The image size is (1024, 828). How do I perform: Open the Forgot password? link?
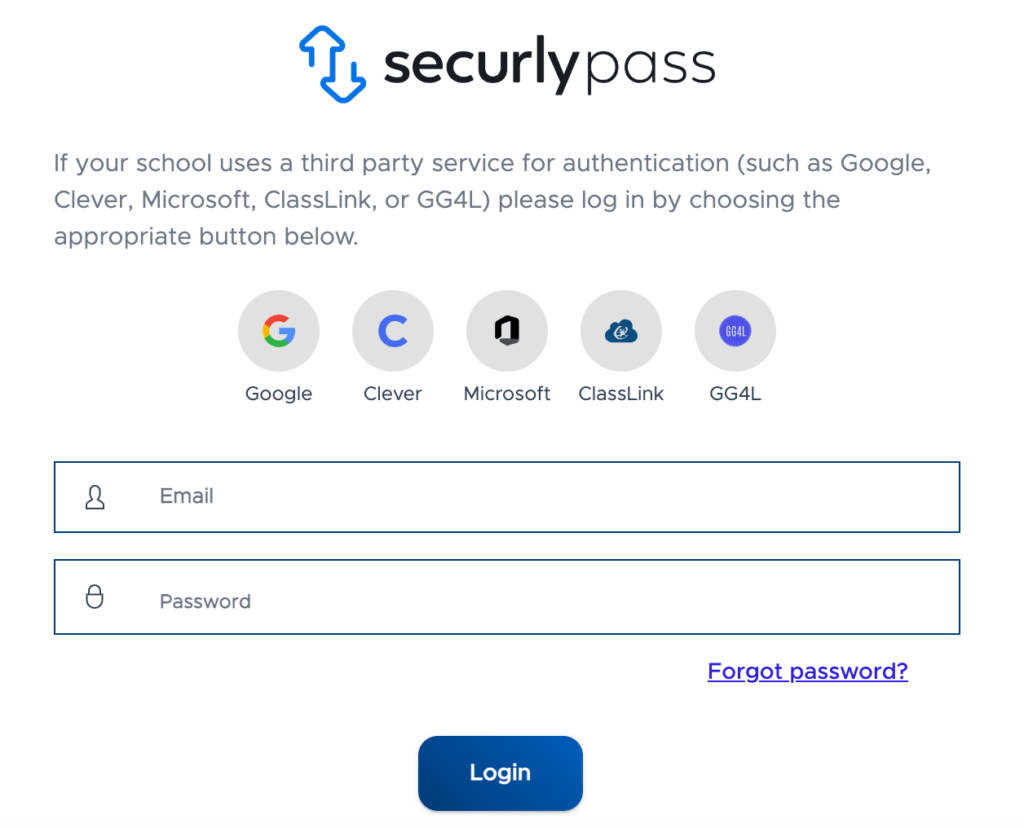tap(808, 671)
